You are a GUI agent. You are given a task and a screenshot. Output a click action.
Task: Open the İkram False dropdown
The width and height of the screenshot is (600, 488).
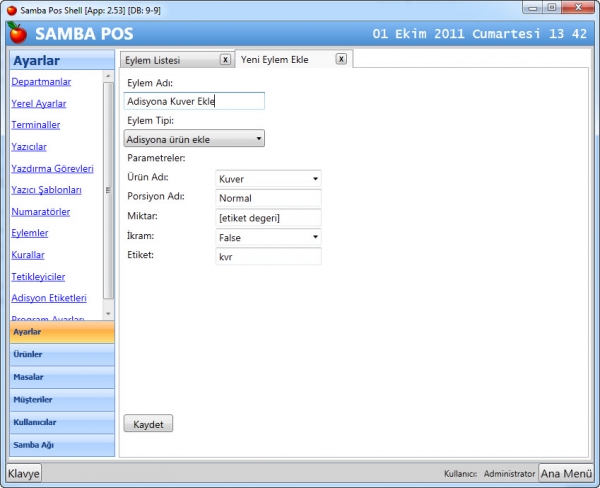pyautogui.click(x=268, y=237)
